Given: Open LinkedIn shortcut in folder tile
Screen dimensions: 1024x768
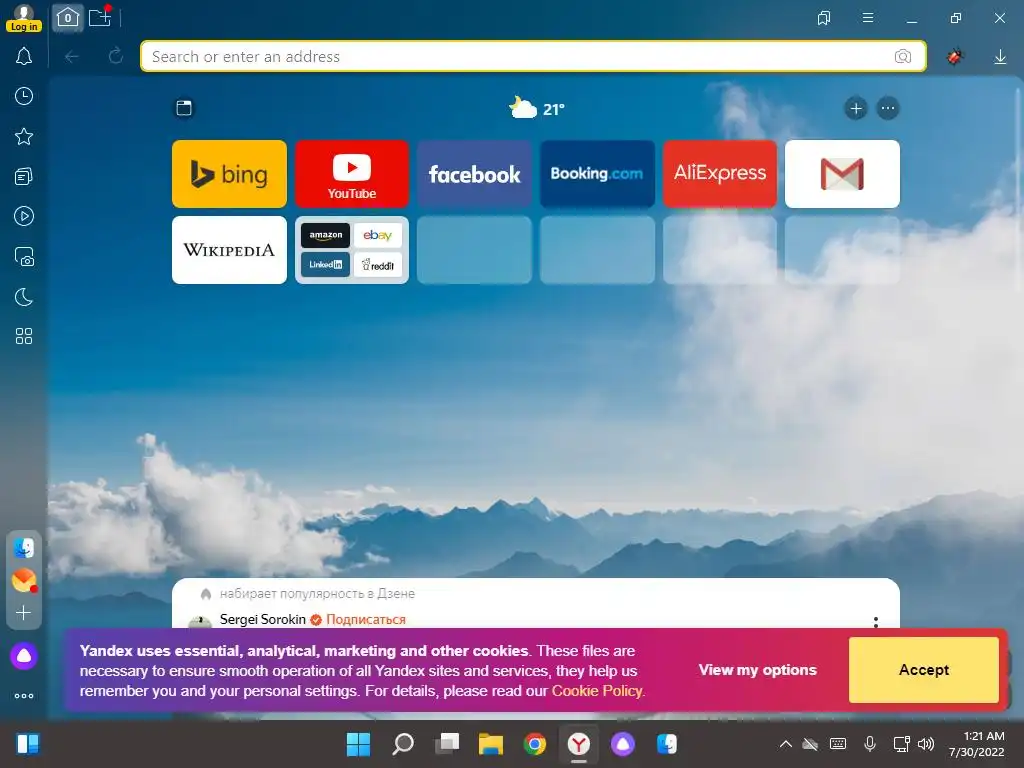Looking at the screenshot, I should pos(325,264).
